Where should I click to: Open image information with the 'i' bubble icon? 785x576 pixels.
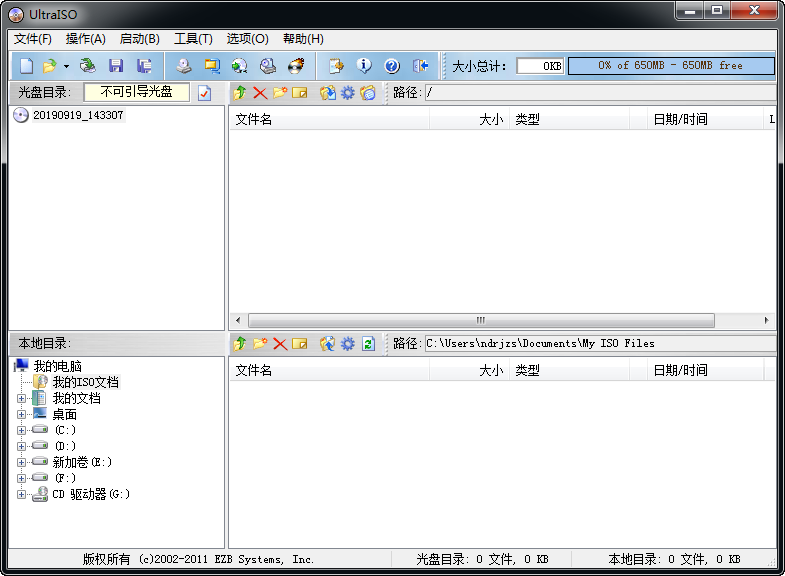click(364, 66)
